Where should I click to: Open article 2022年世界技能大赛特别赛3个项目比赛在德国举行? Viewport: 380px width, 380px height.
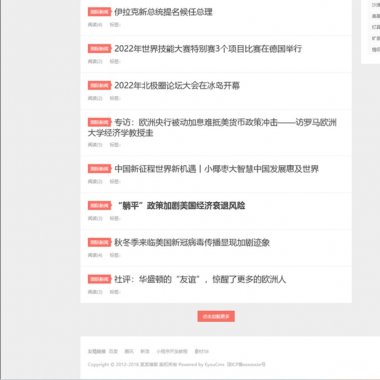(208, 49)
